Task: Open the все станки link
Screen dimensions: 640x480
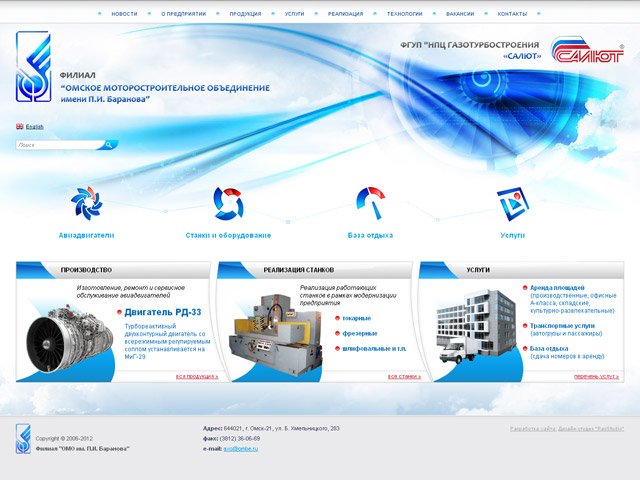Action: click(x=404, y=377)
